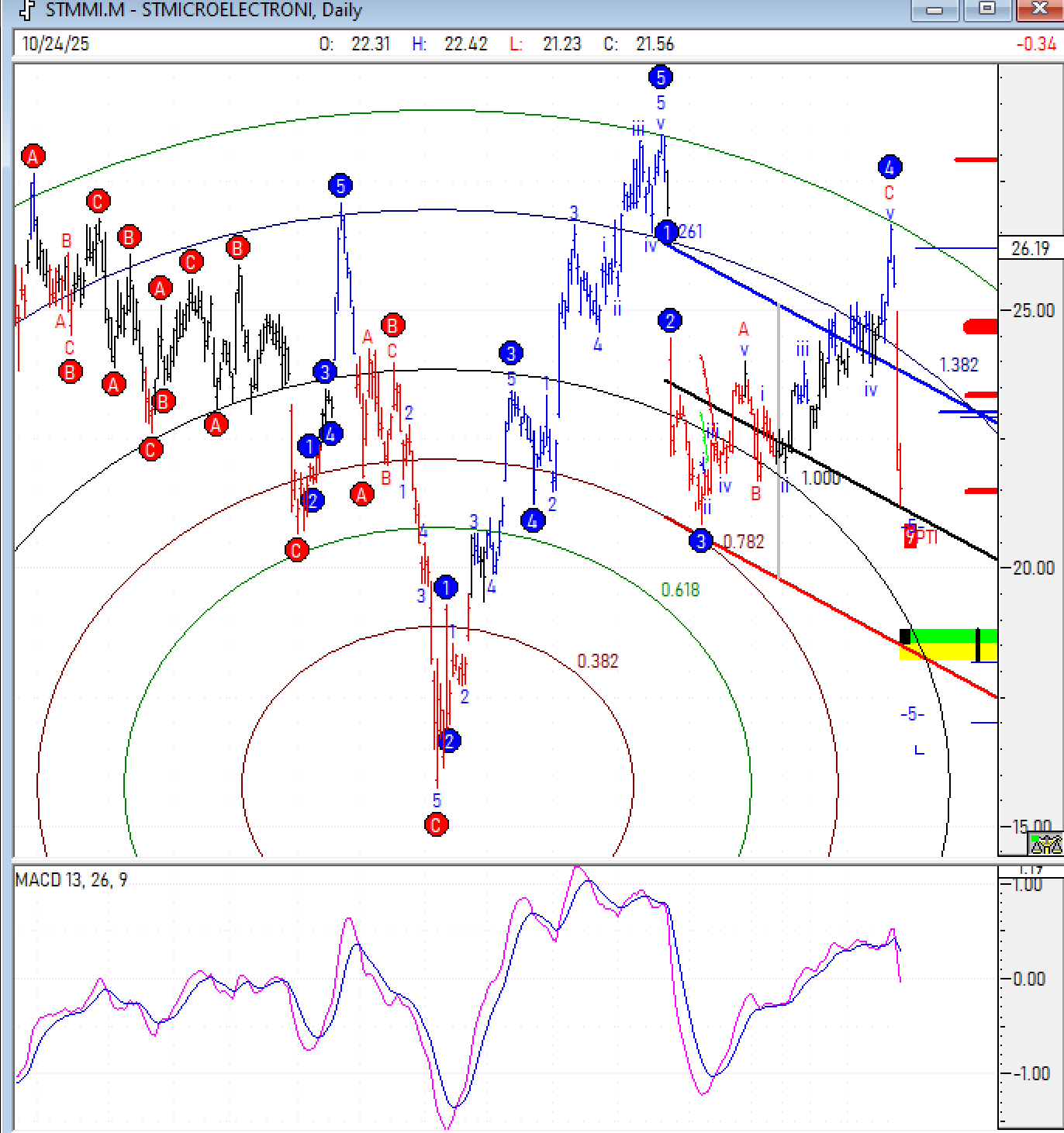
Task: Select the 0.382 Fibonacci arc label
Action: [598, 661]
